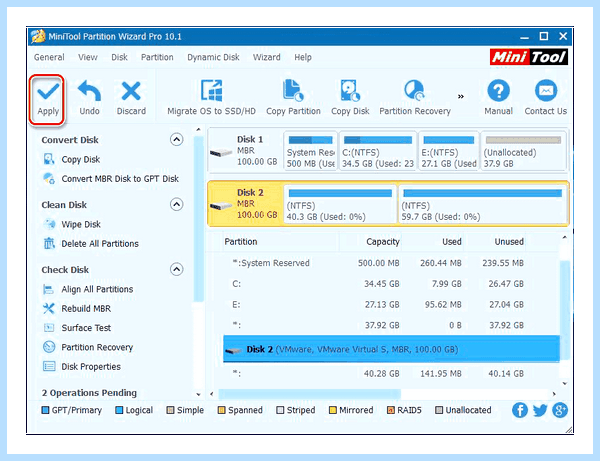Open the Copy Disk toolbar tool
Image resolution: width=600 pixels, height=461 pixels.
click(x=350, y=98)
